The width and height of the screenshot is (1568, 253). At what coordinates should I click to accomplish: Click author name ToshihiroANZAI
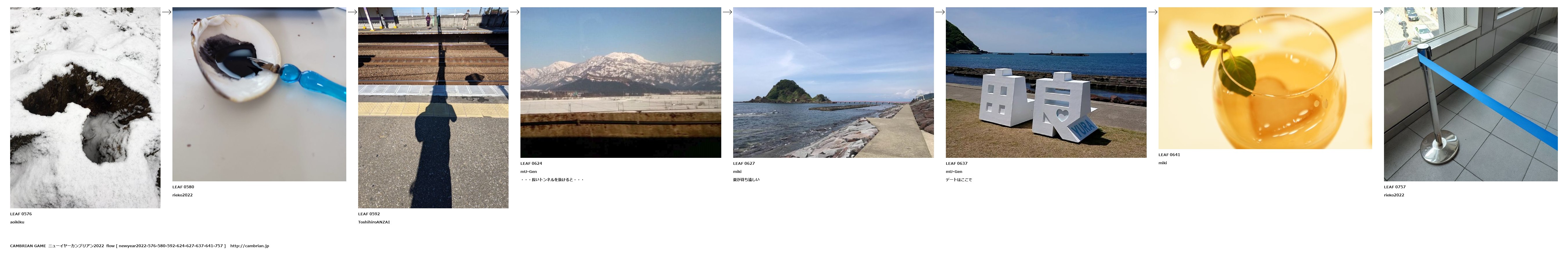[374, 222]
